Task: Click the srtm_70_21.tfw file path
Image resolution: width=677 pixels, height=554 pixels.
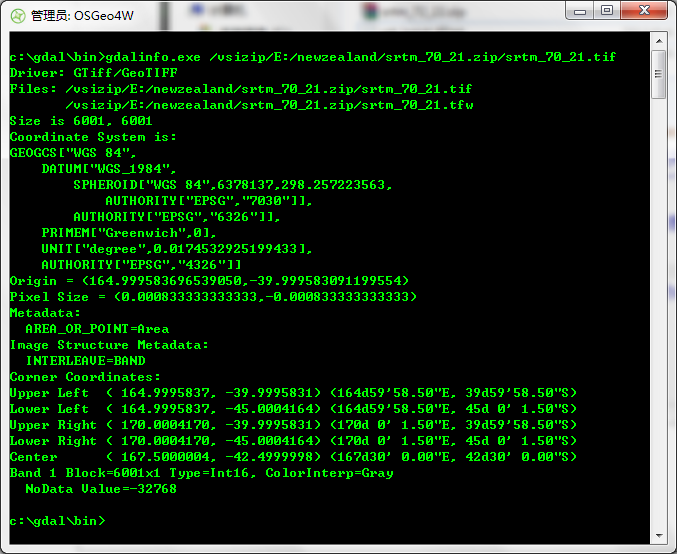Action: pos(269,105)
